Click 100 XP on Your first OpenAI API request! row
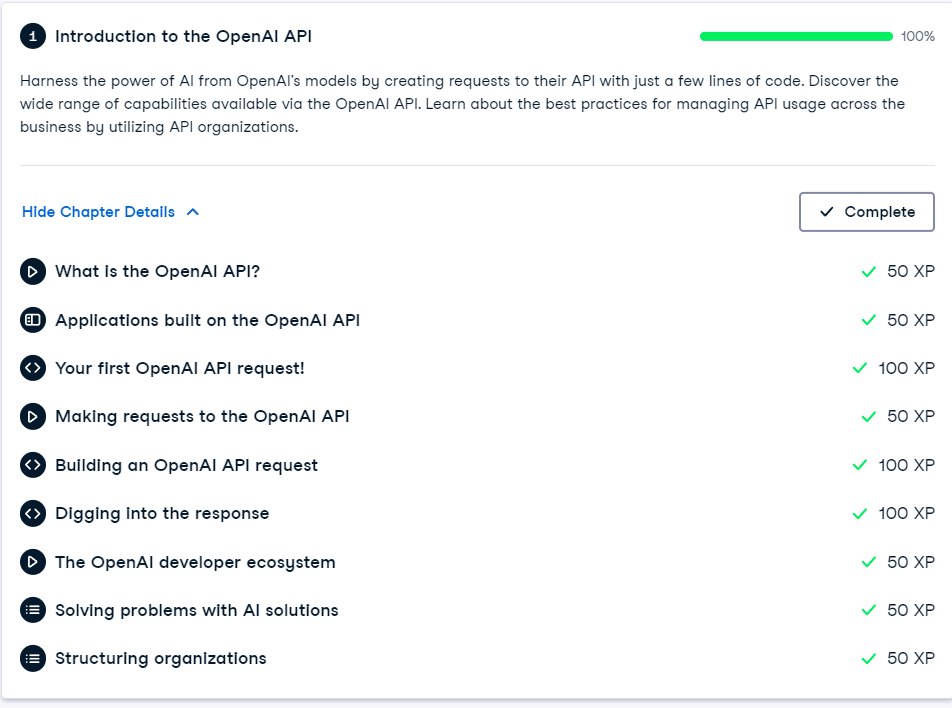Screen dimensions: 952x708 (906, 368)
